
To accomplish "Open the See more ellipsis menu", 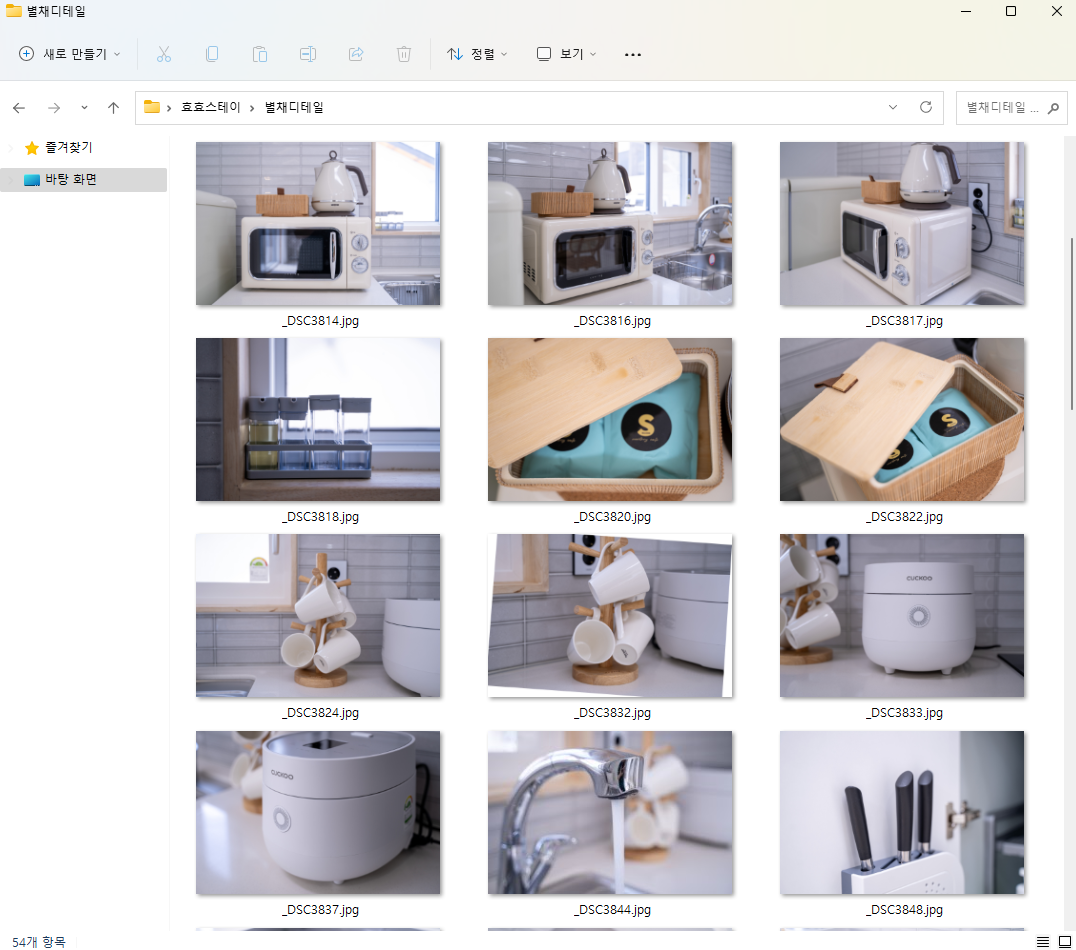I will [632, 54].
